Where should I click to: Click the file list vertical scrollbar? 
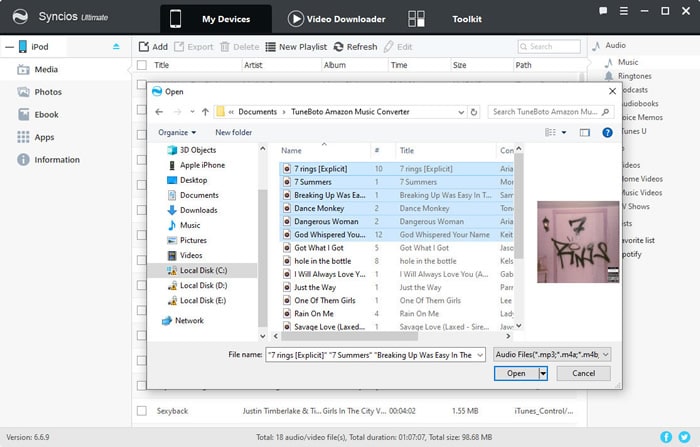pyautogui.click(x=519, y=206)
